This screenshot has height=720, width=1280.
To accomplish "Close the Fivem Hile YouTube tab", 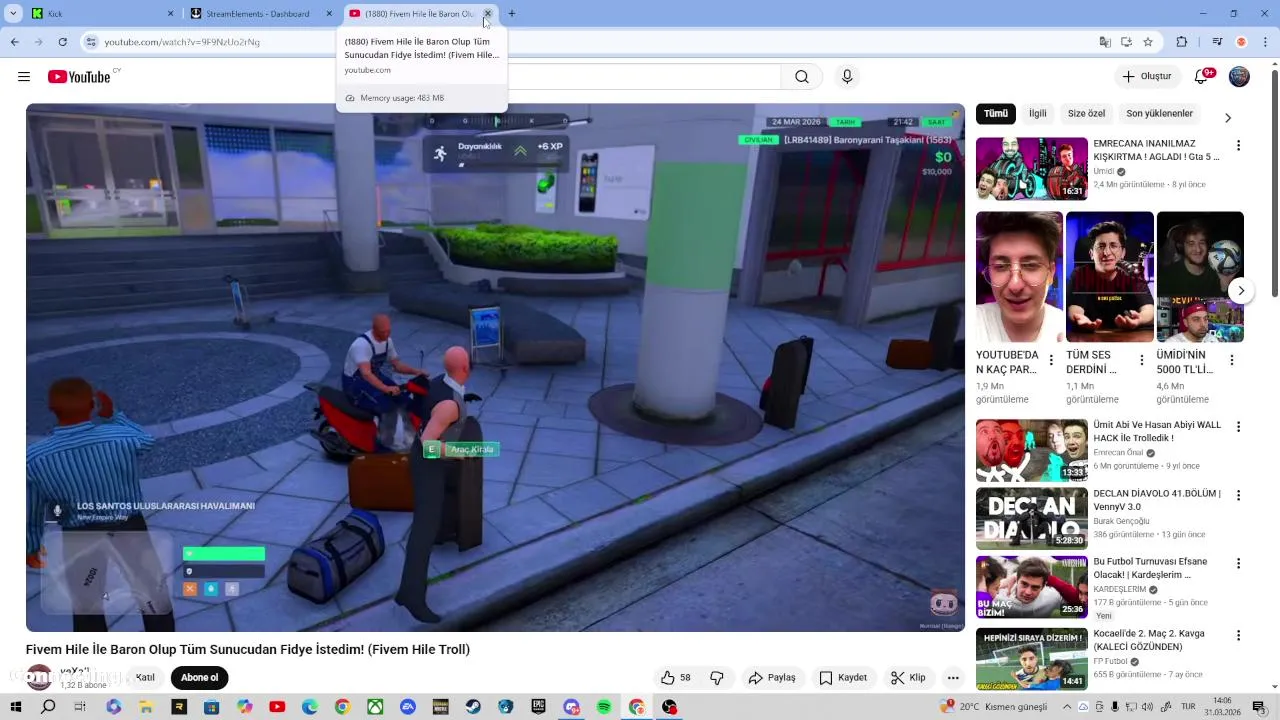I will pos(487,14).
